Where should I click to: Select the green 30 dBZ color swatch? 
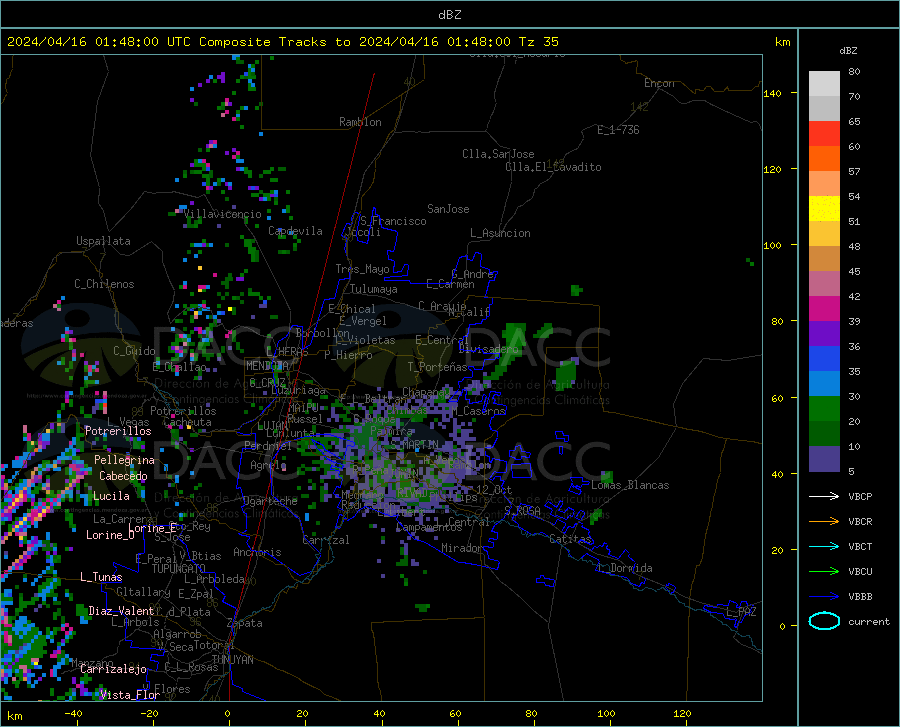pyautogui.click(x=824, y=409)
